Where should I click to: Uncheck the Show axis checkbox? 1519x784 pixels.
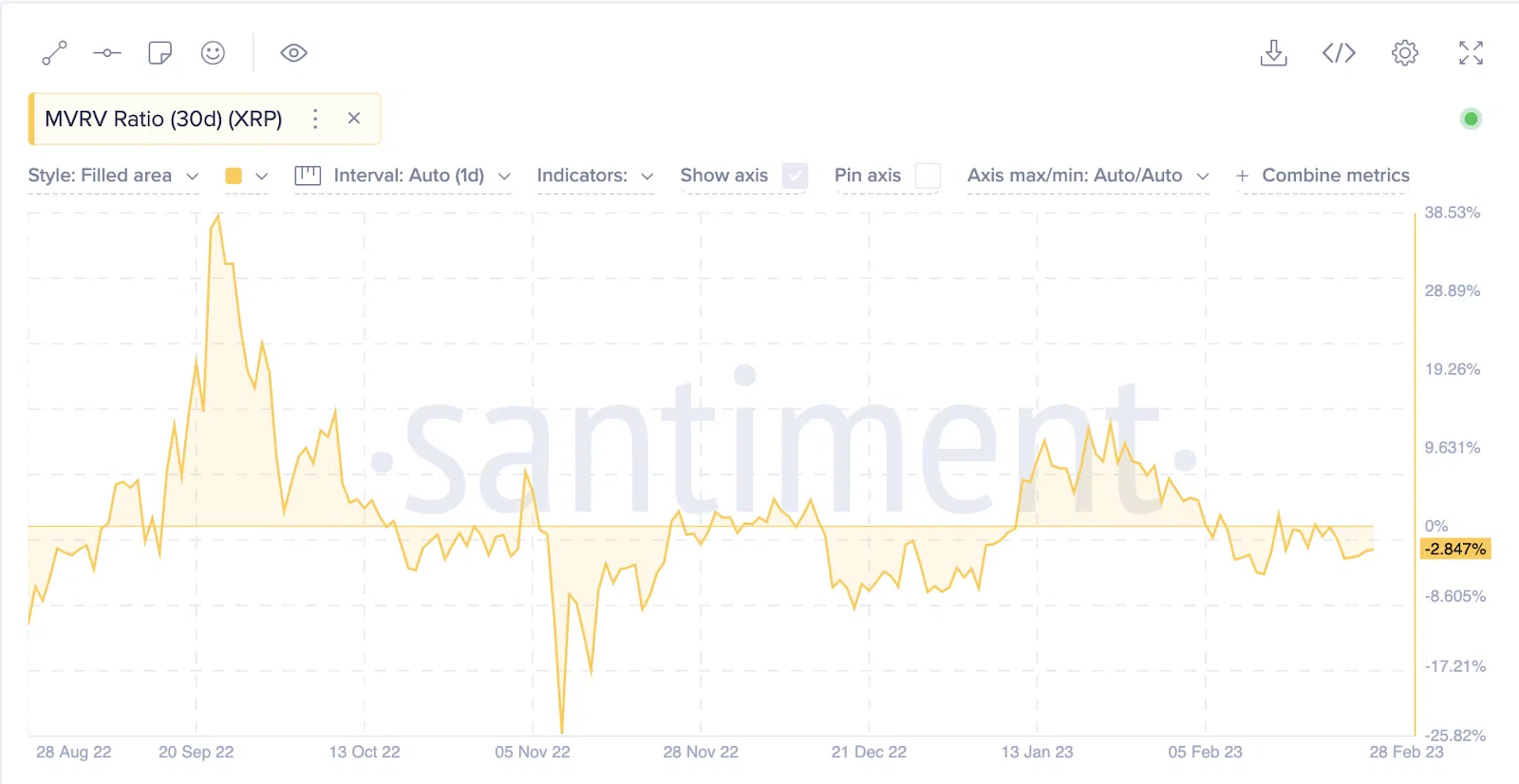tap(795, 176)
